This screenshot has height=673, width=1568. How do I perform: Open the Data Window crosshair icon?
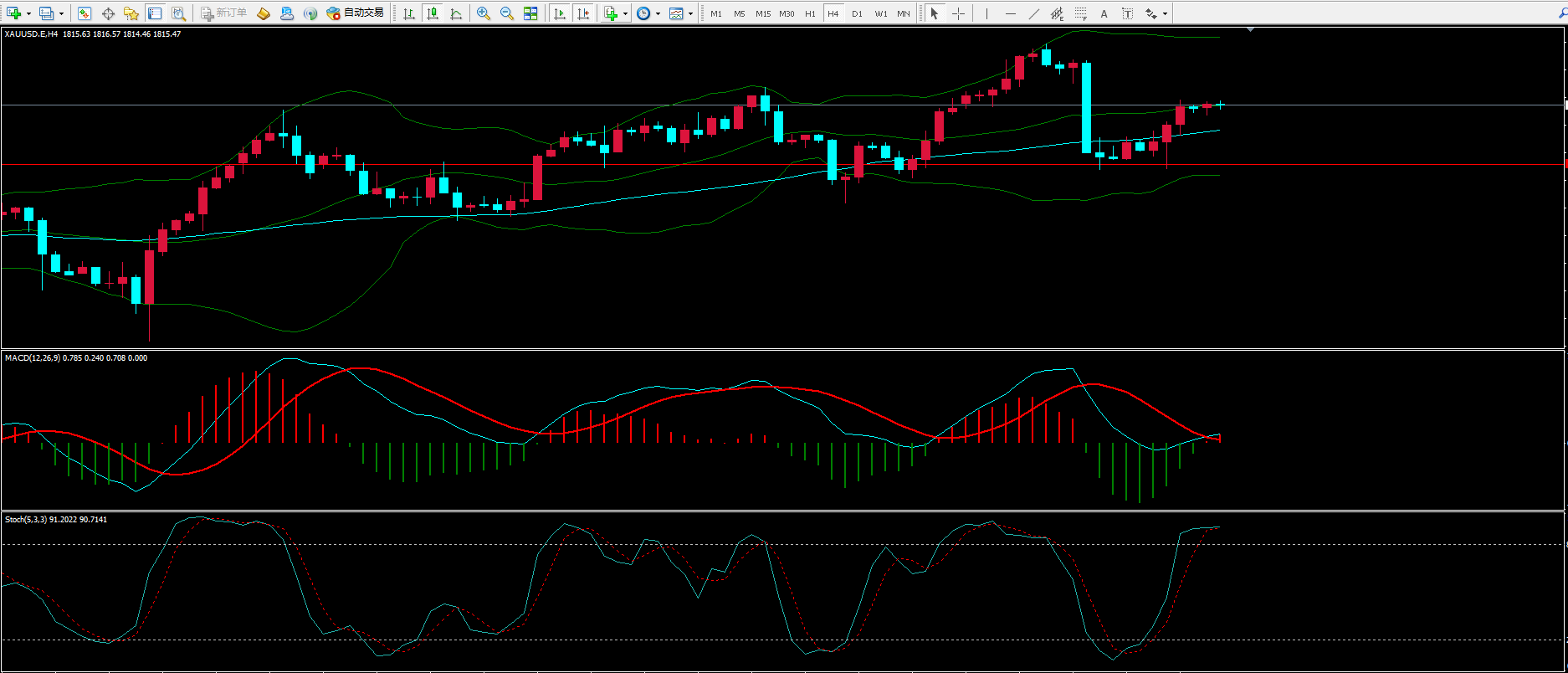[108, 13]
